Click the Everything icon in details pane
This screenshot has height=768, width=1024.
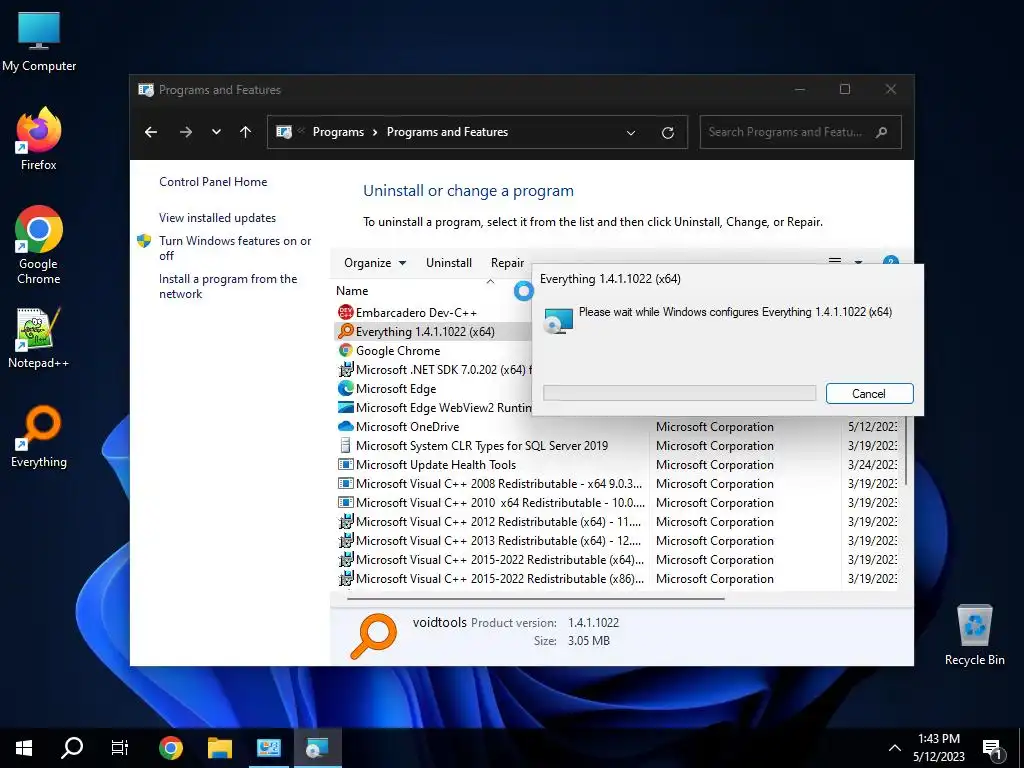[373, 635]
